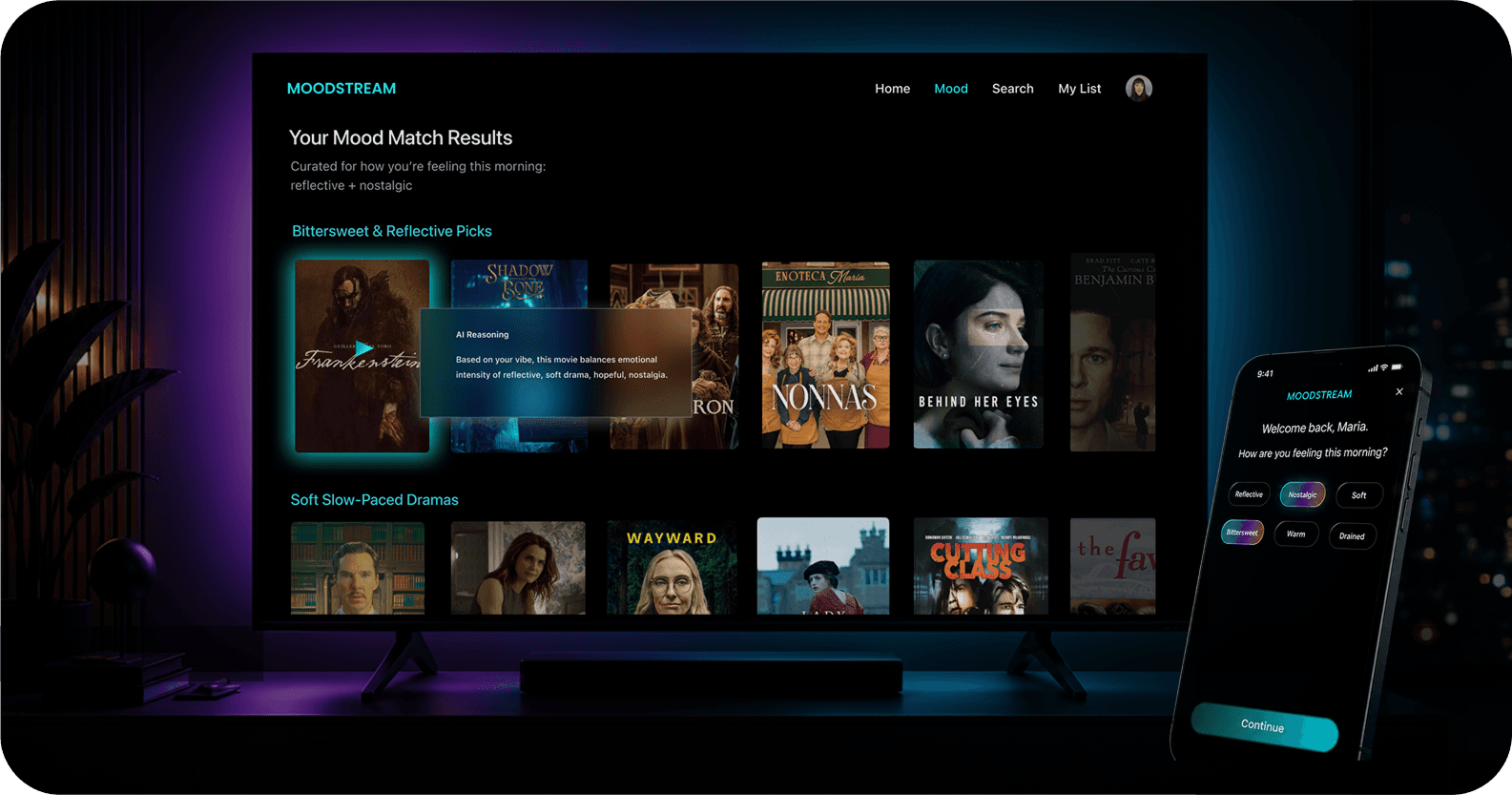Select the Cutting Class thumbnail
This screenshot has height=795, width=1512.
(x=981, y=566)
